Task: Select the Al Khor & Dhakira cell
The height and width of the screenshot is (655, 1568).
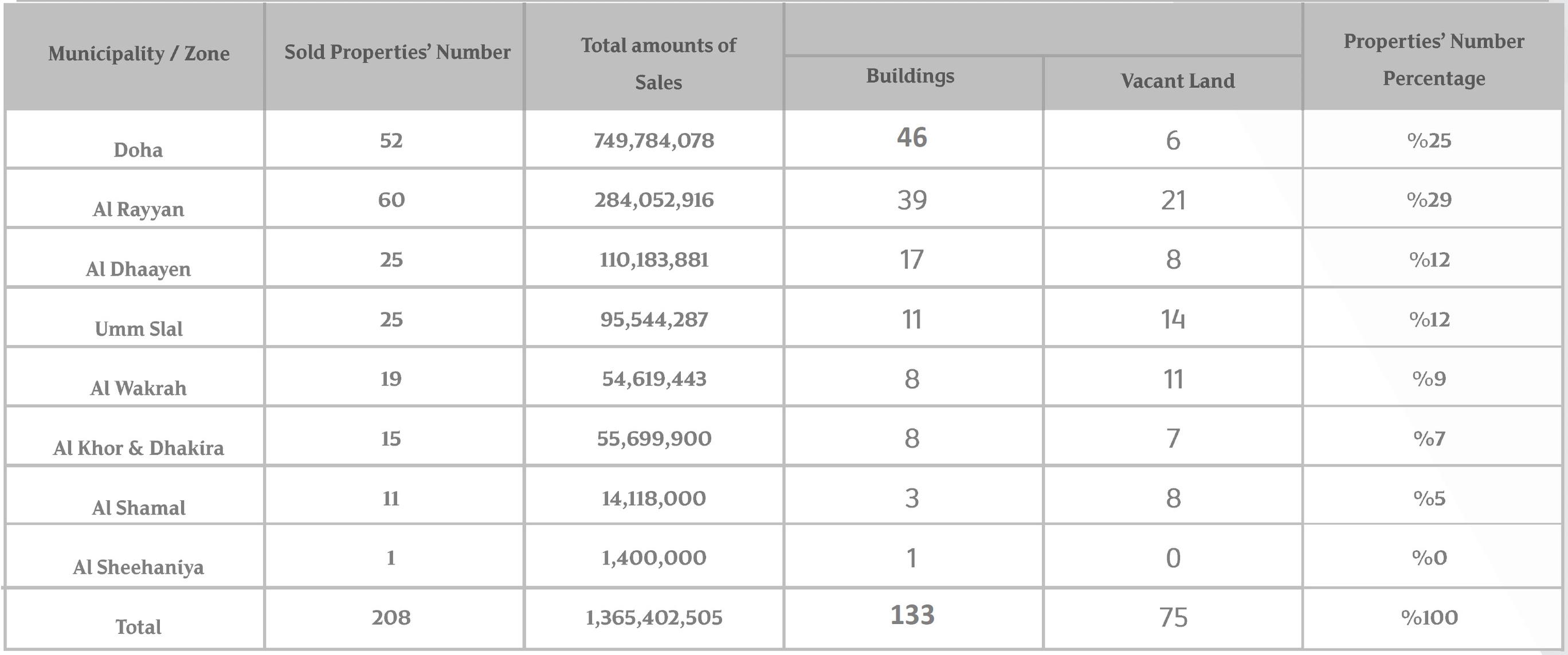Action: (x=138, y=448)
